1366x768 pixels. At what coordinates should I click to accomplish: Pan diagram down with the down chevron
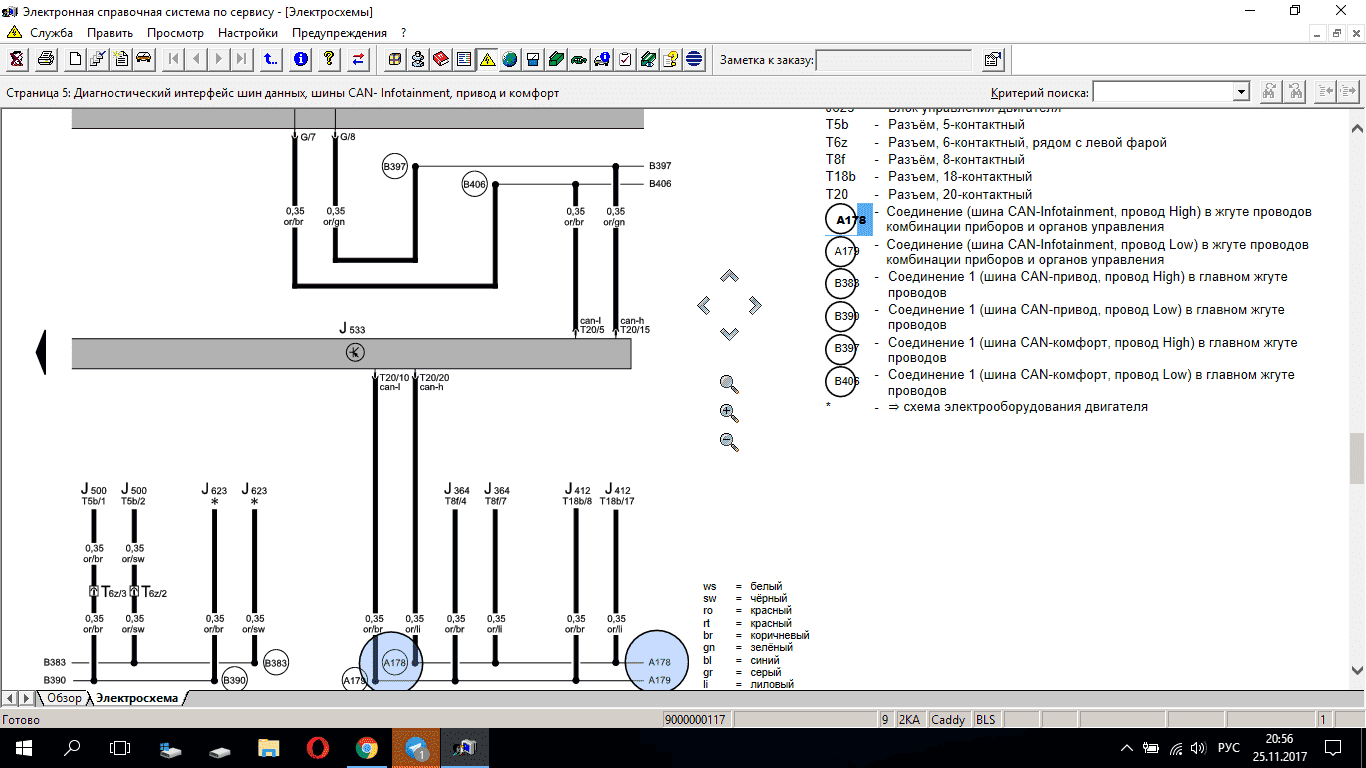click(729, 334)
